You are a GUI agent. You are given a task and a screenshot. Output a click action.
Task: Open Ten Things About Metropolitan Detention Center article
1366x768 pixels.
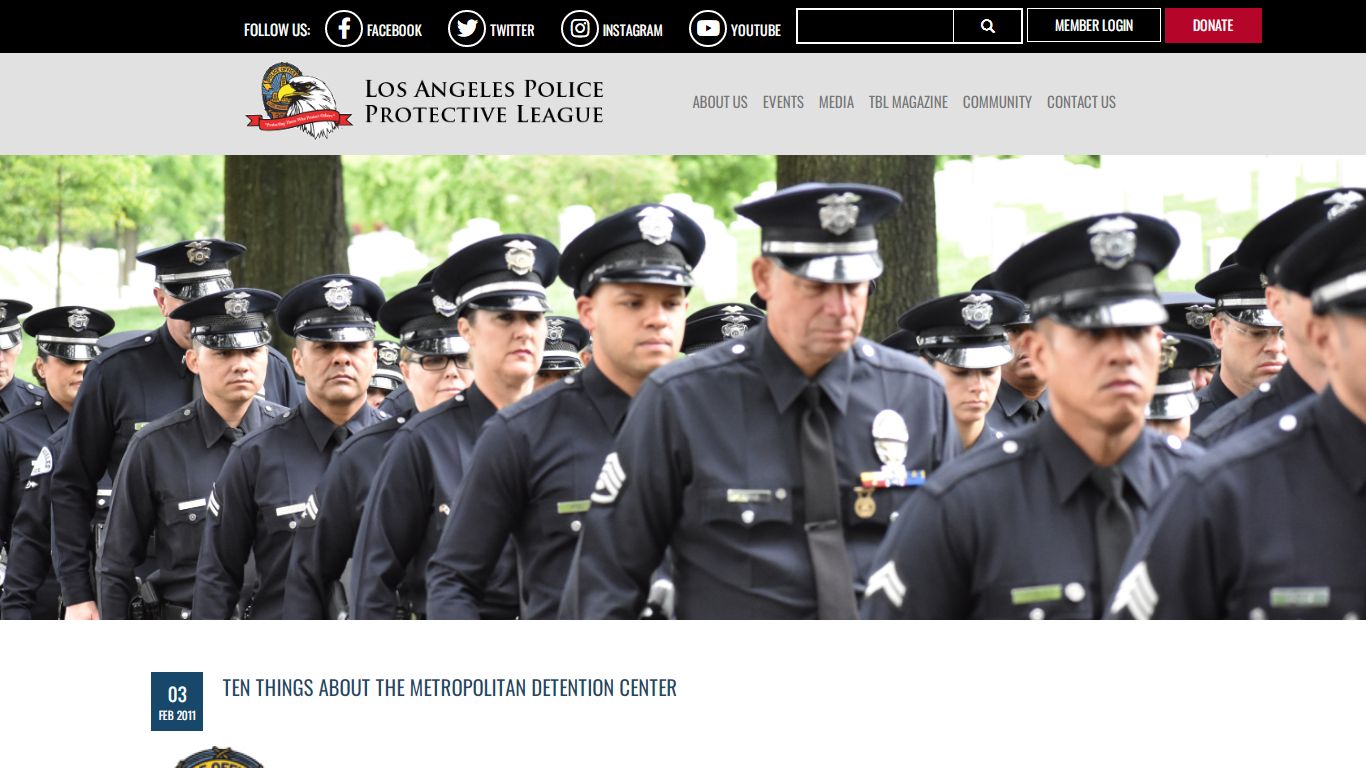click(x=450, y=688)
